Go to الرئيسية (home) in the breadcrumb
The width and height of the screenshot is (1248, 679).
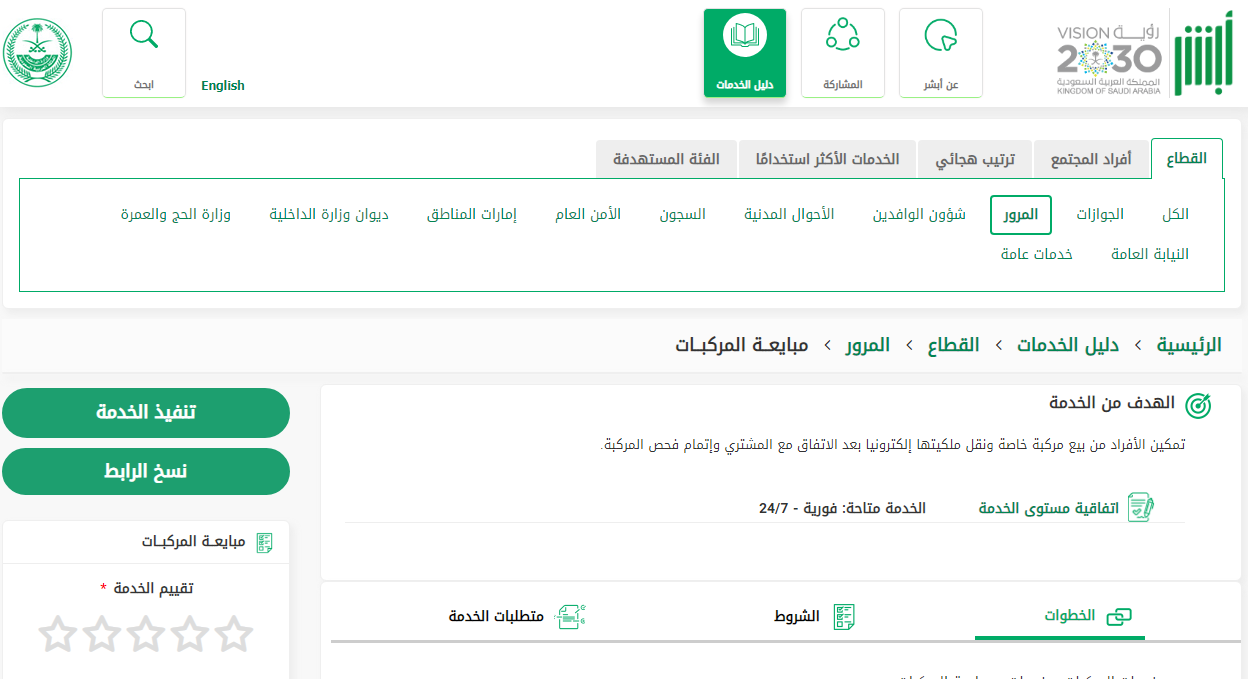click(1189, 345)
